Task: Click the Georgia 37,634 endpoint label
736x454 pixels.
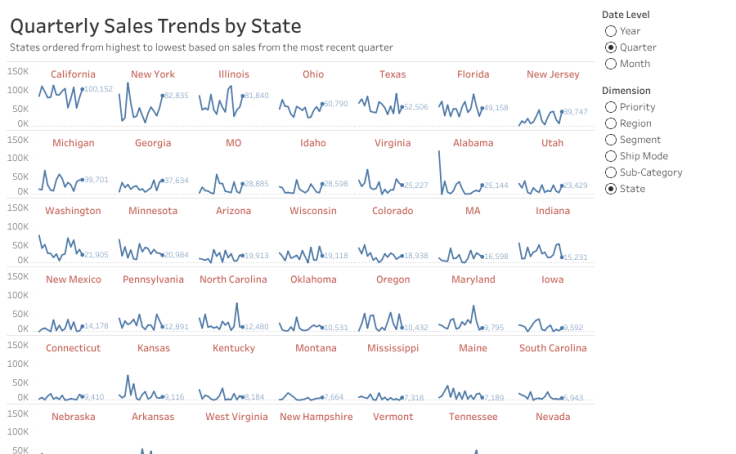Action: [x=176, y=181]
